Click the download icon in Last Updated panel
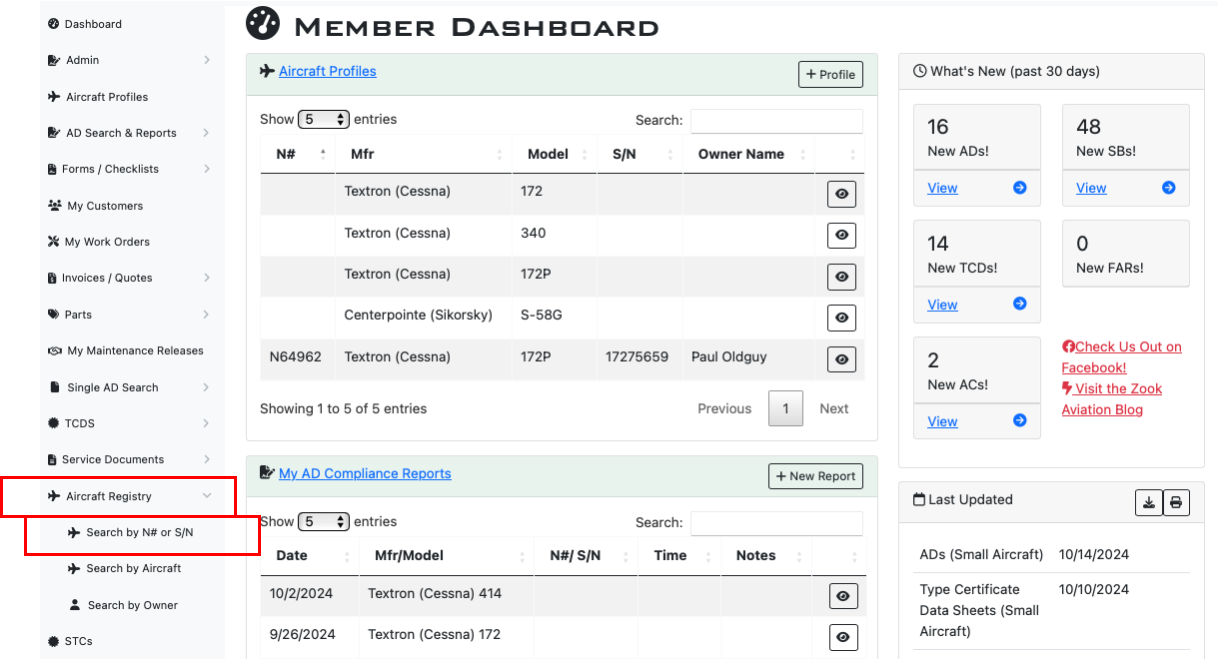 (1149, 503)
